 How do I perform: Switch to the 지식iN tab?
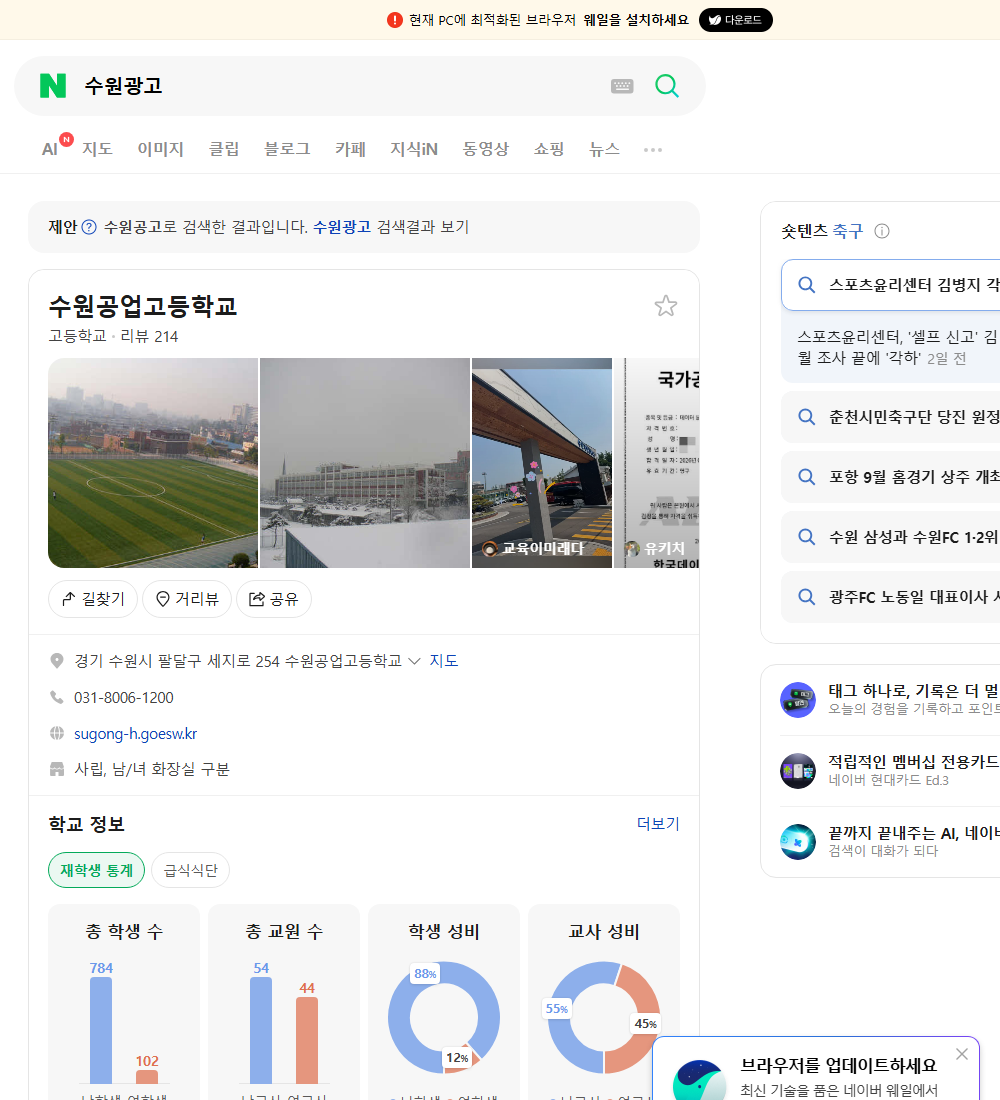[x=414, y=149]
